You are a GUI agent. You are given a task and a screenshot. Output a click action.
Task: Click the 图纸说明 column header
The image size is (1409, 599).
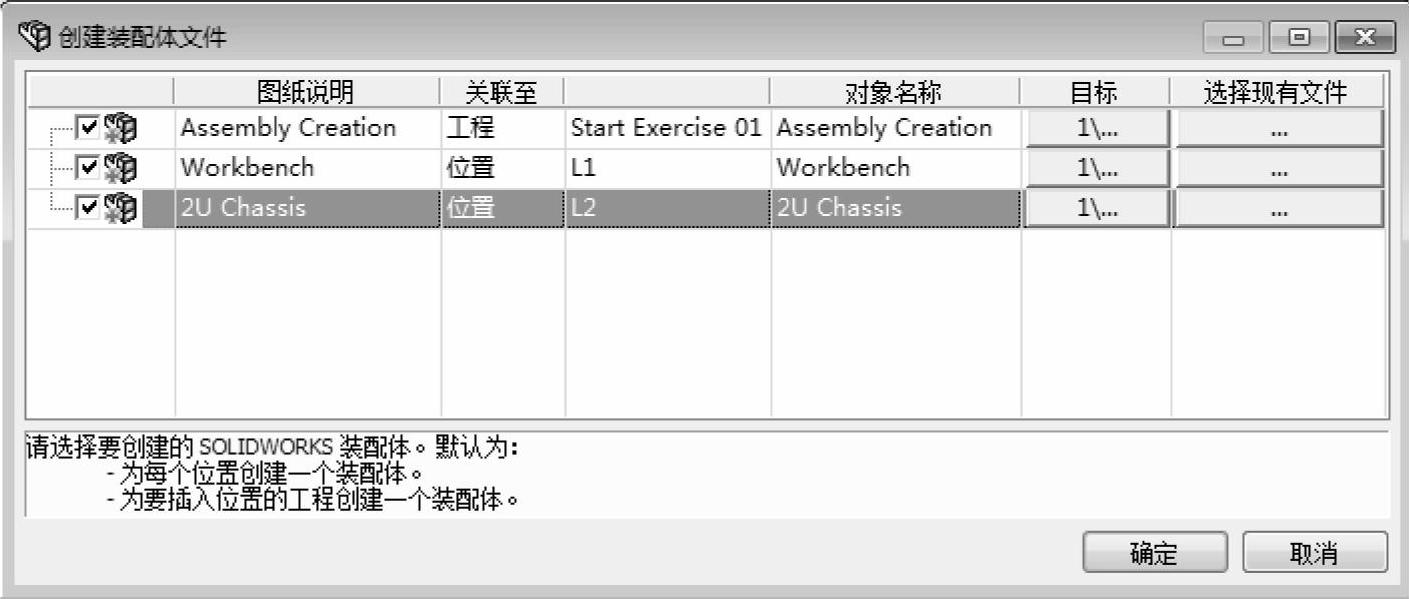pyautogui.click(x=306, y=93)
